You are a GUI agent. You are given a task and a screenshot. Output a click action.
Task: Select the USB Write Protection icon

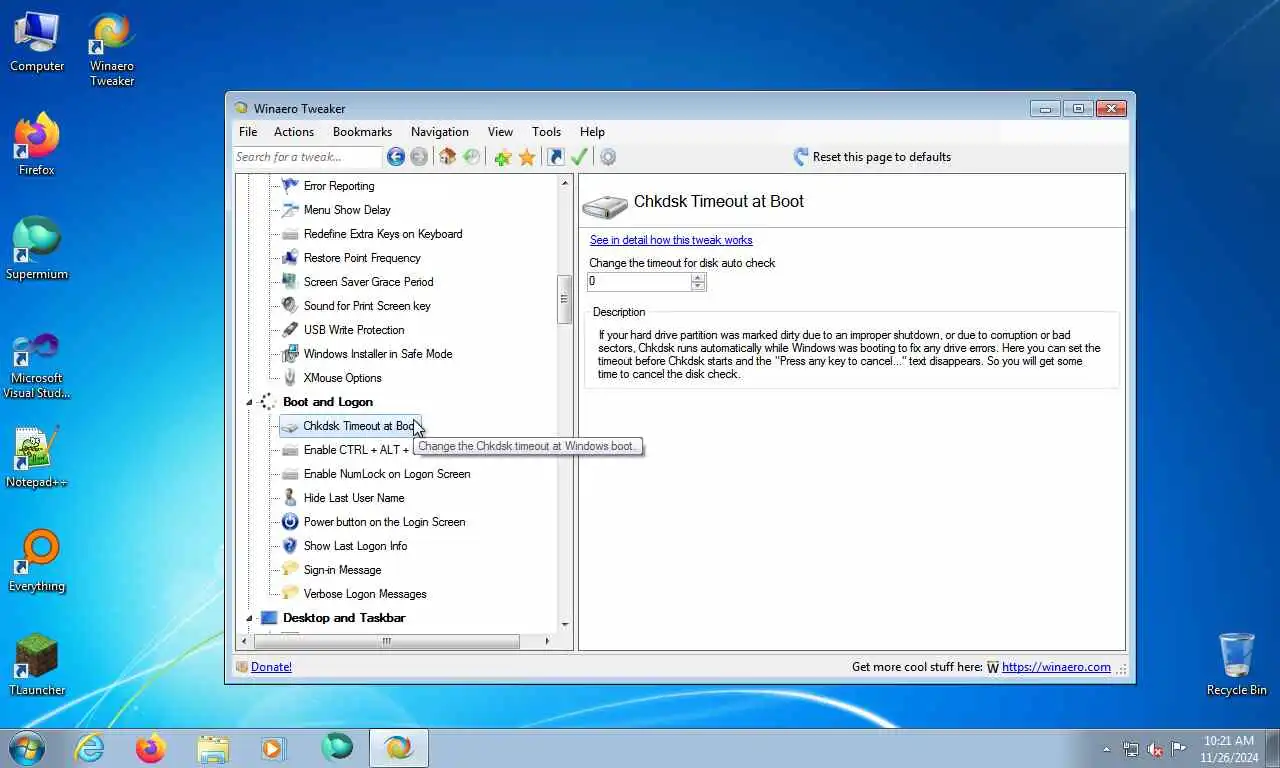[290, 330]
